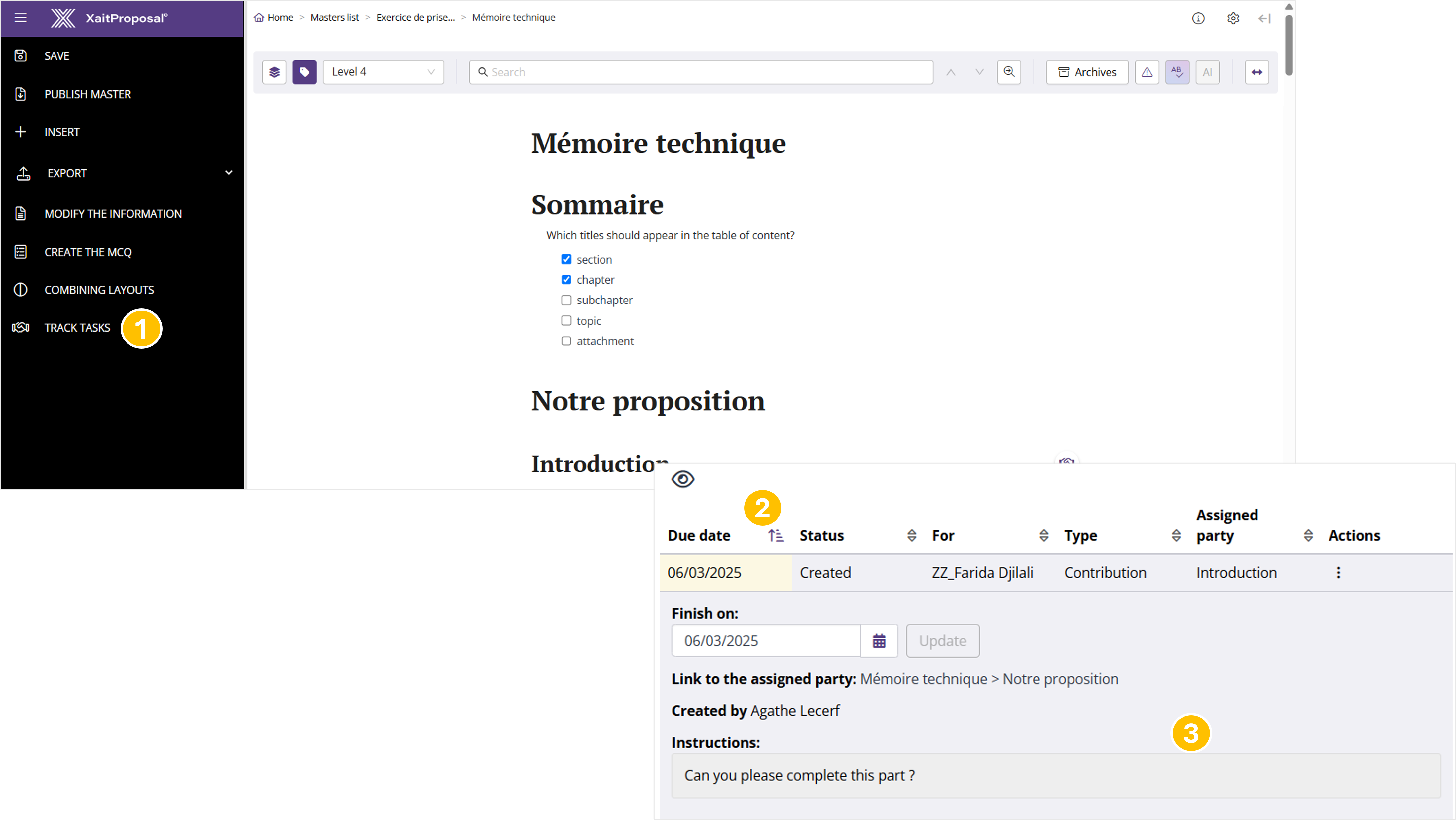Click PUBLISH MASTER in sidebar
This screenshot has height=820, width=1456.
tap(88, 94)
